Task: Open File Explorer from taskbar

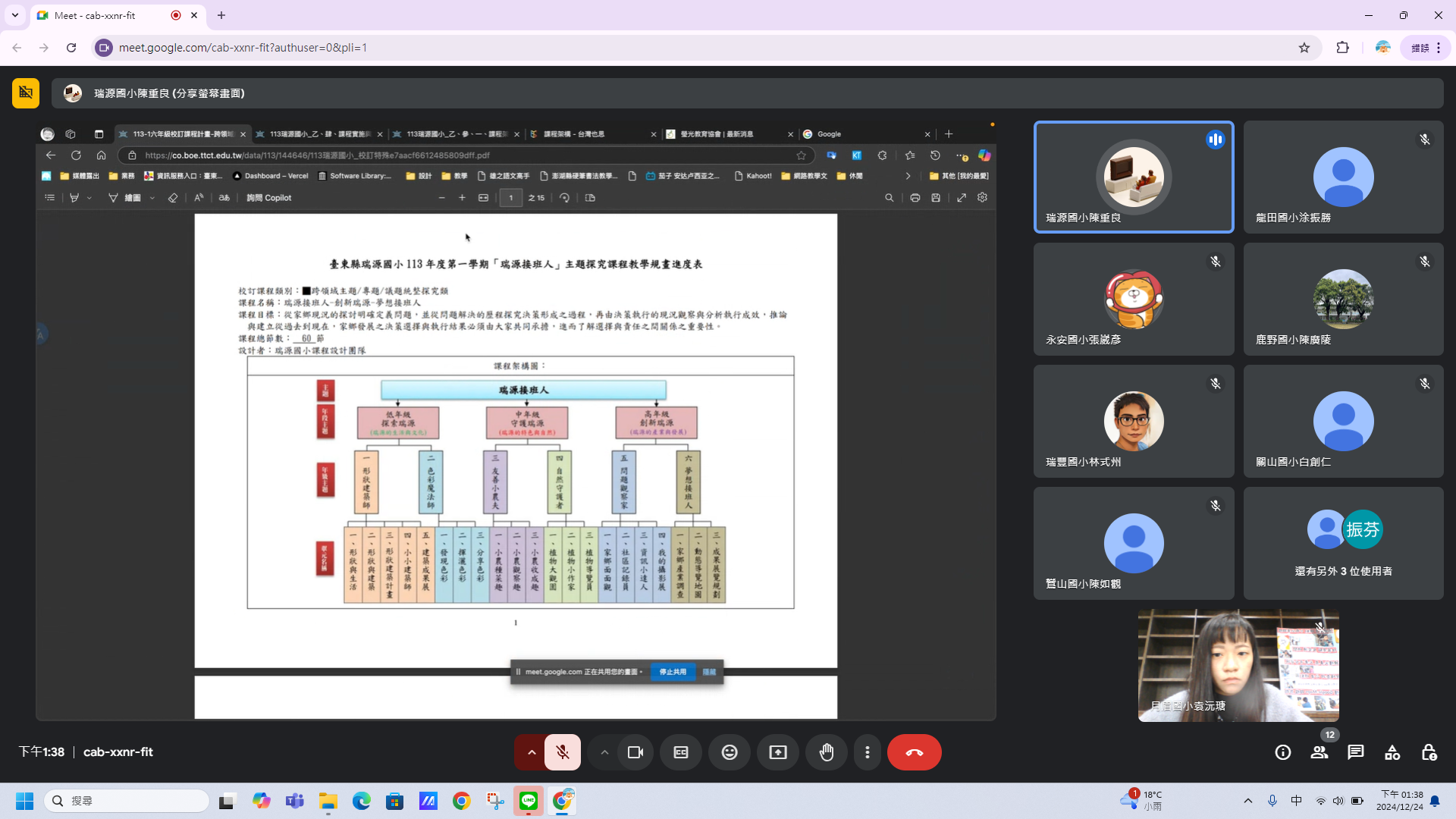Action: 328,801
